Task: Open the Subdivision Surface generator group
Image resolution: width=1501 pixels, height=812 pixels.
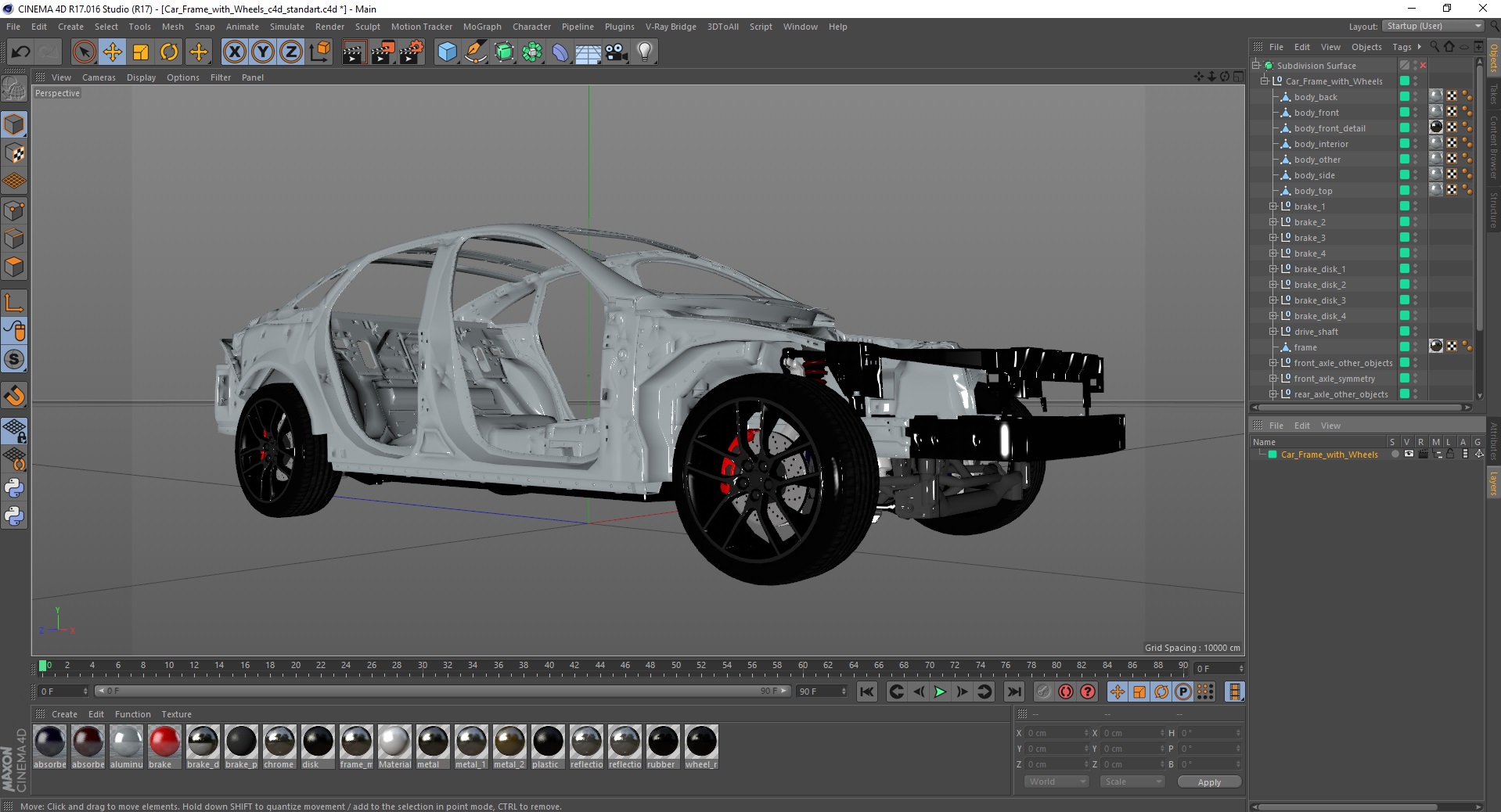Action: pos(505,52)
